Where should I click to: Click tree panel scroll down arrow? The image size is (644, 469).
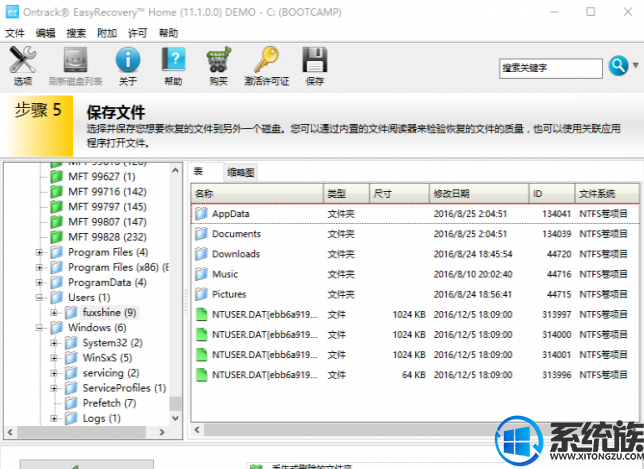tap(175, 418)
